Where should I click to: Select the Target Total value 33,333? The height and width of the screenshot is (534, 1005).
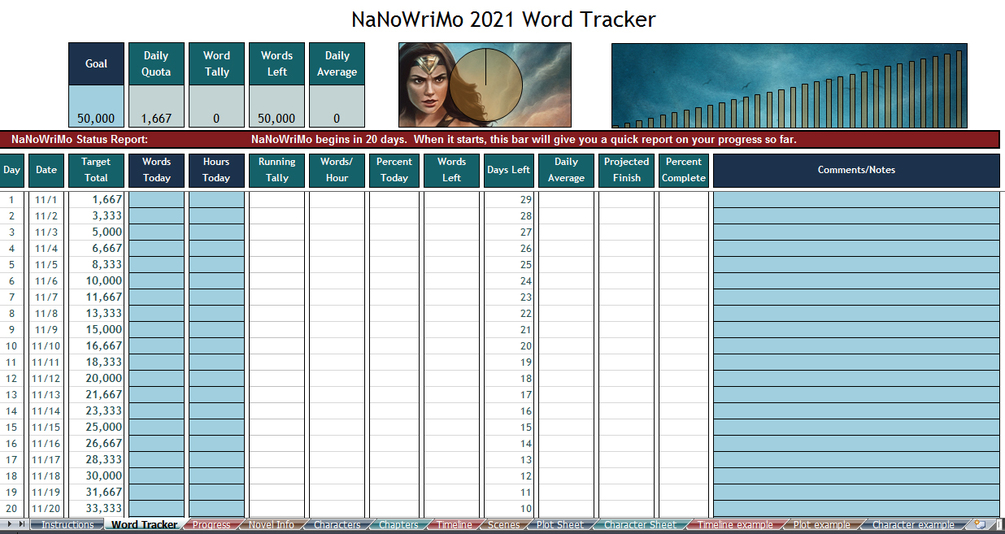96,508
